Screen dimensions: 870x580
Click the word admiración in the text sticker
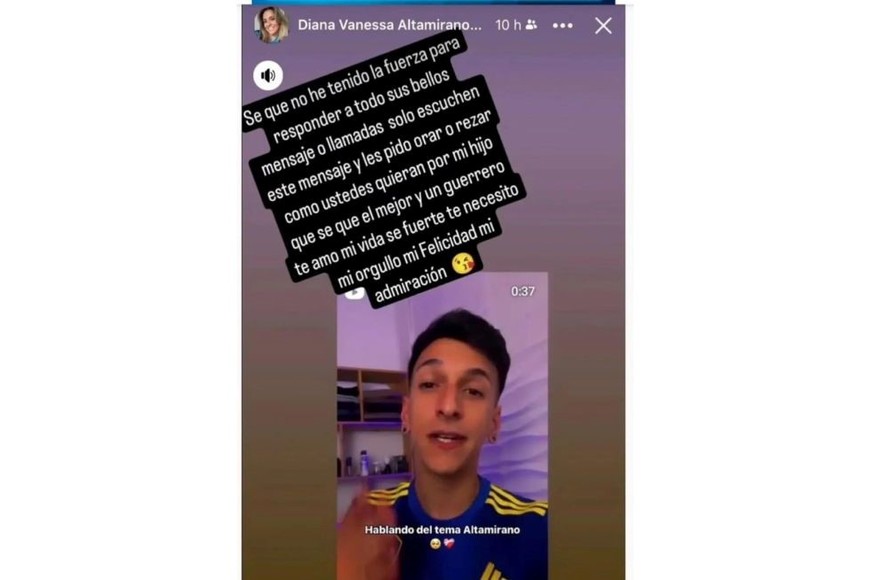tap(411, 284)
